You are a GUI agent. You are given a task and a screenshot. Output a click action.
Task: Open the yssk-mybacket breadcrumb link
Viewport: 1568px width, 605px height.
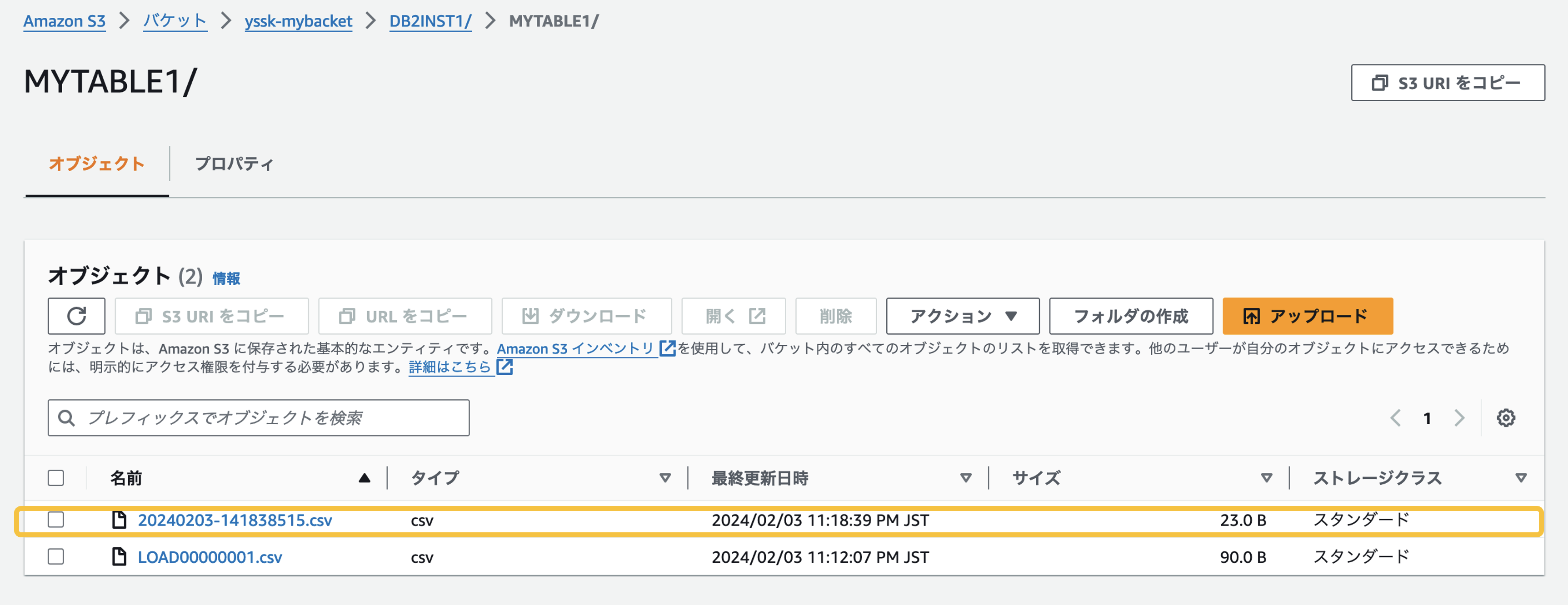(298, 21)
